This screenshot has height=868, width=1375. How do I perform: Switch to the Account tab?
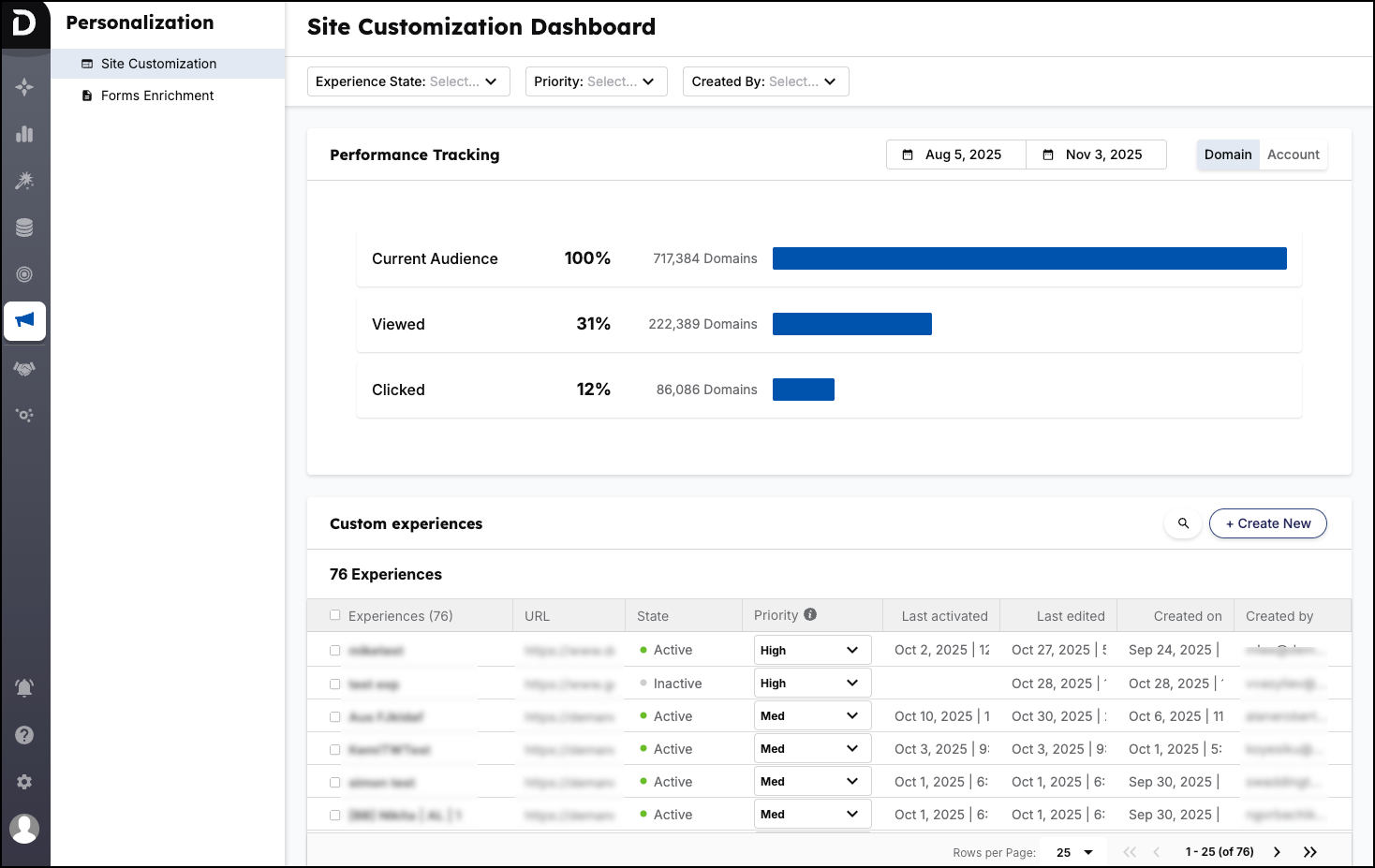(x=1293, y=154)
